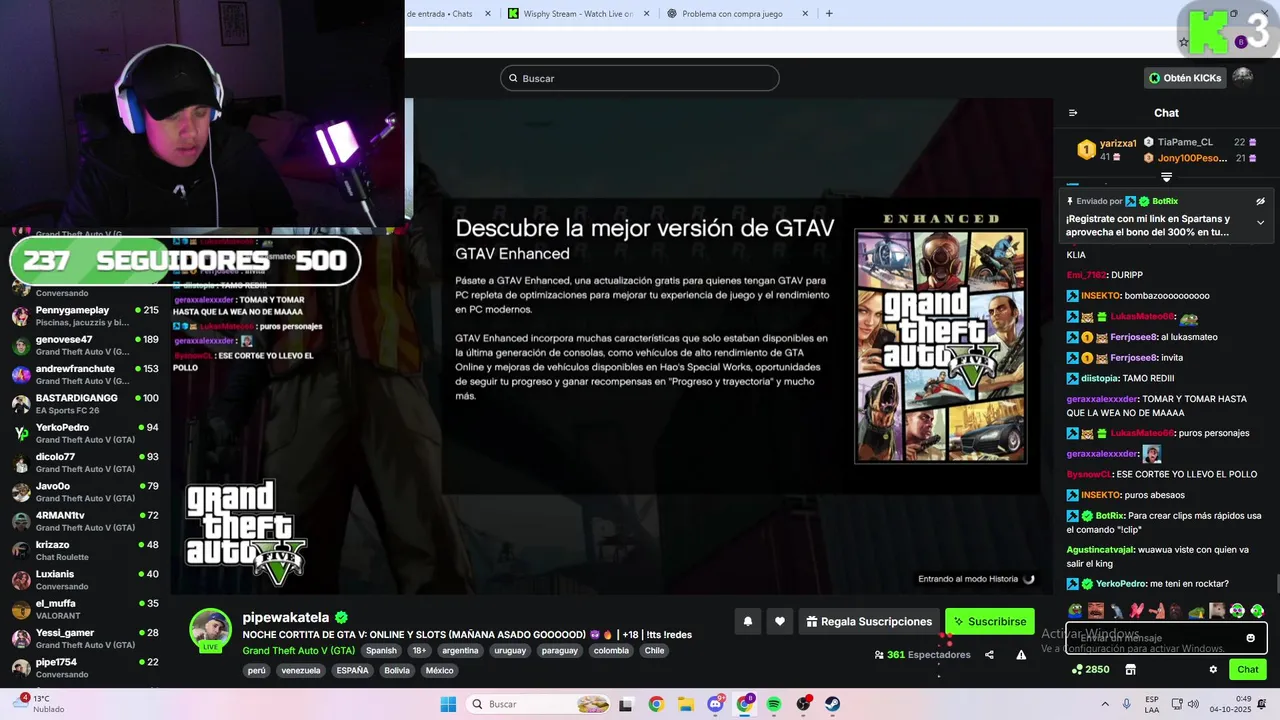Screen dimensions: 1280x720
Task: Switch to Wisphy Stream browser tab
Action: 578,13
